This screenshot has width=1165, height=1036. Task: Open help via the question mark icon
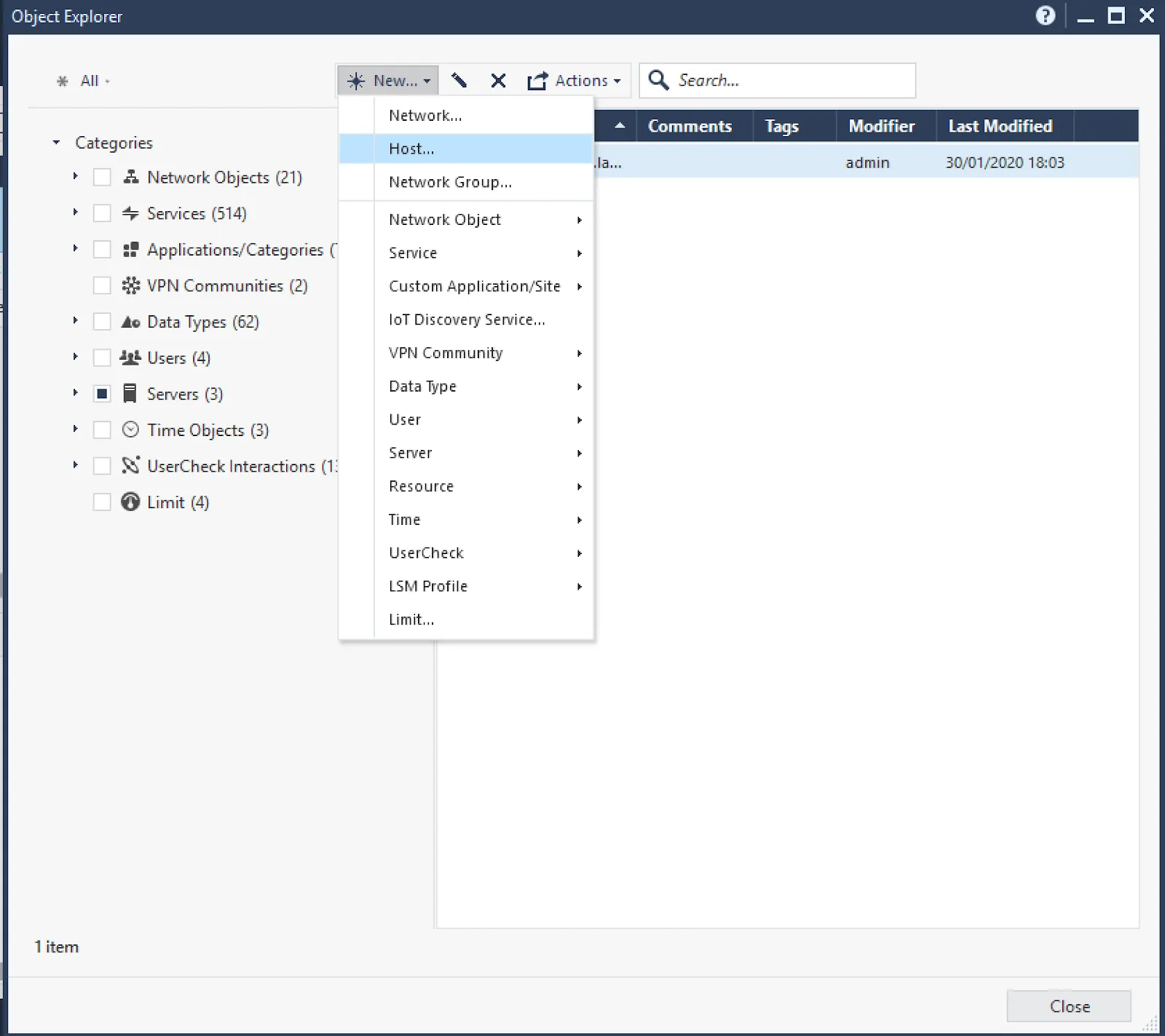tap(1045, 15)
